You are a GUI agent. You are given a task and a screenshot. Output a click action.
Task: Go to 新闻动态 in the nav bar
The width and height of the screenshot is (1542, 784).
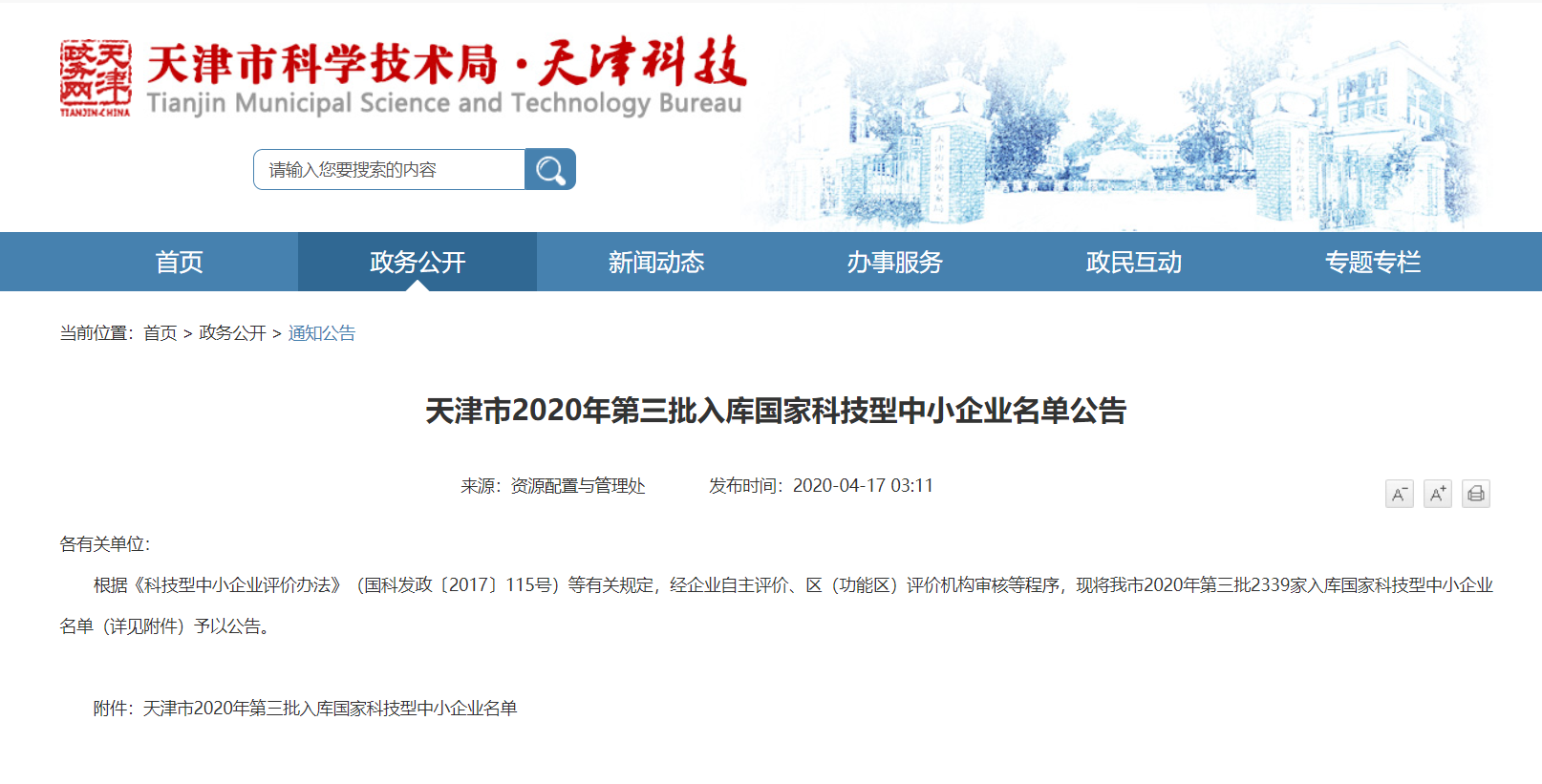click(x=656, y=262)
